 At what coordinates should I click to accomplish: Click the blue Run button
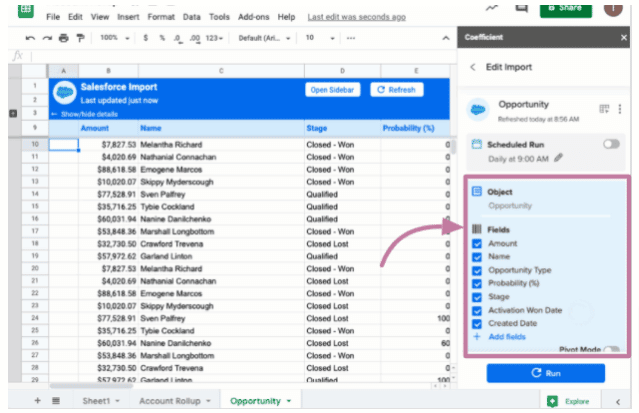click(545, 373)
